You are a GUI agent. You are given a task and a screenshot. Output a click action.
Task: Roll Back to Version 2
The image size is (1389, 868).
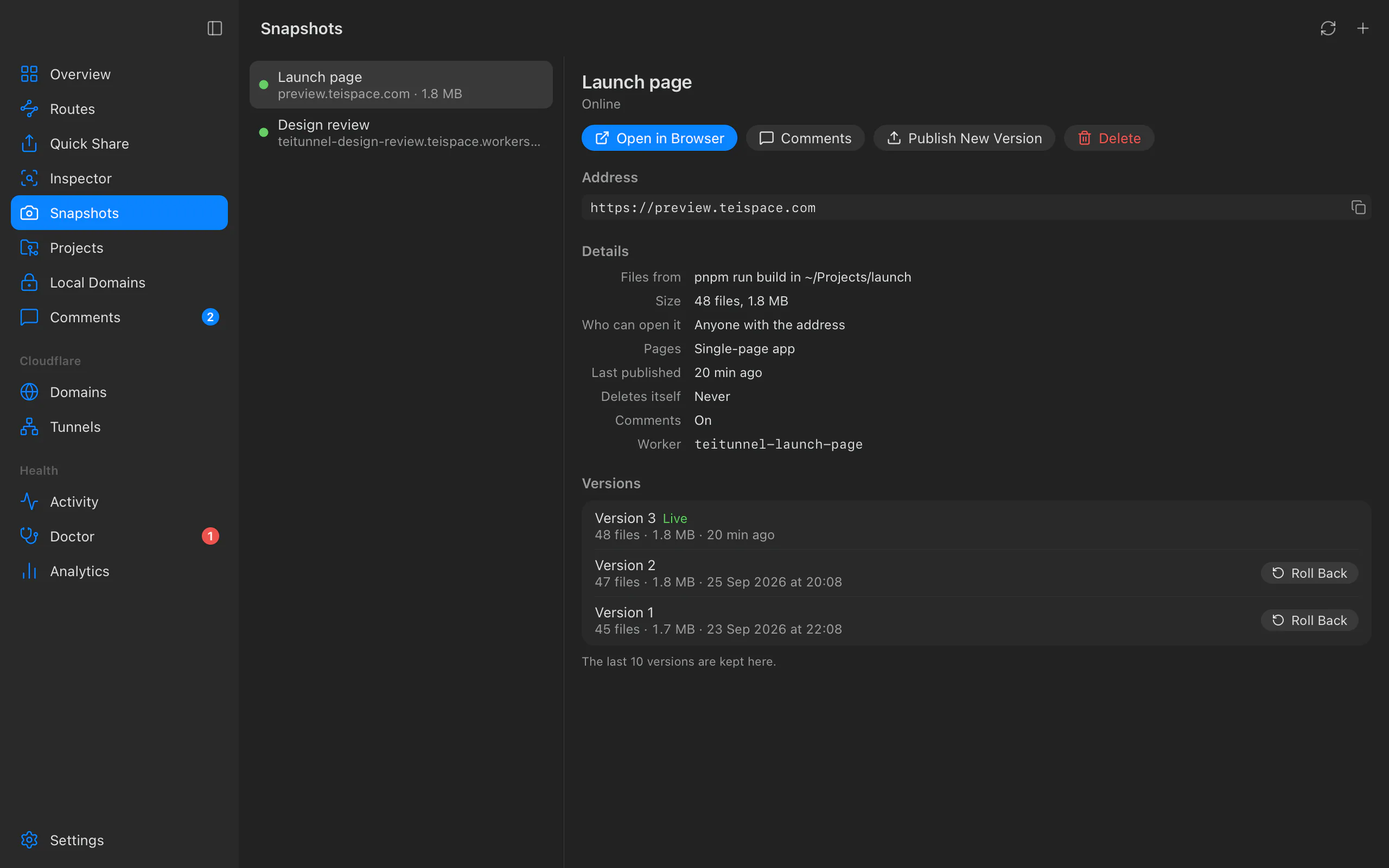pyautogui.click(x=1309, y=573)
